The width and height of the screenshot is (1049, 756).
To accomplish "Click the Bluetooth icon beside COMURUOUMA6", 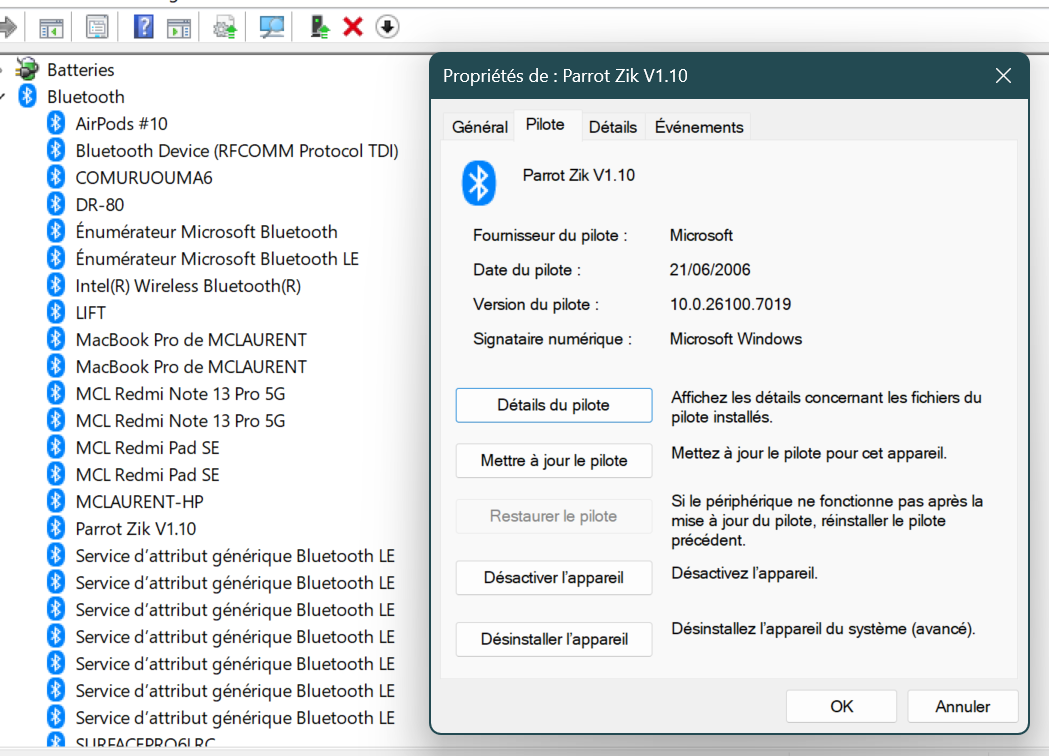I will [56, 177].
